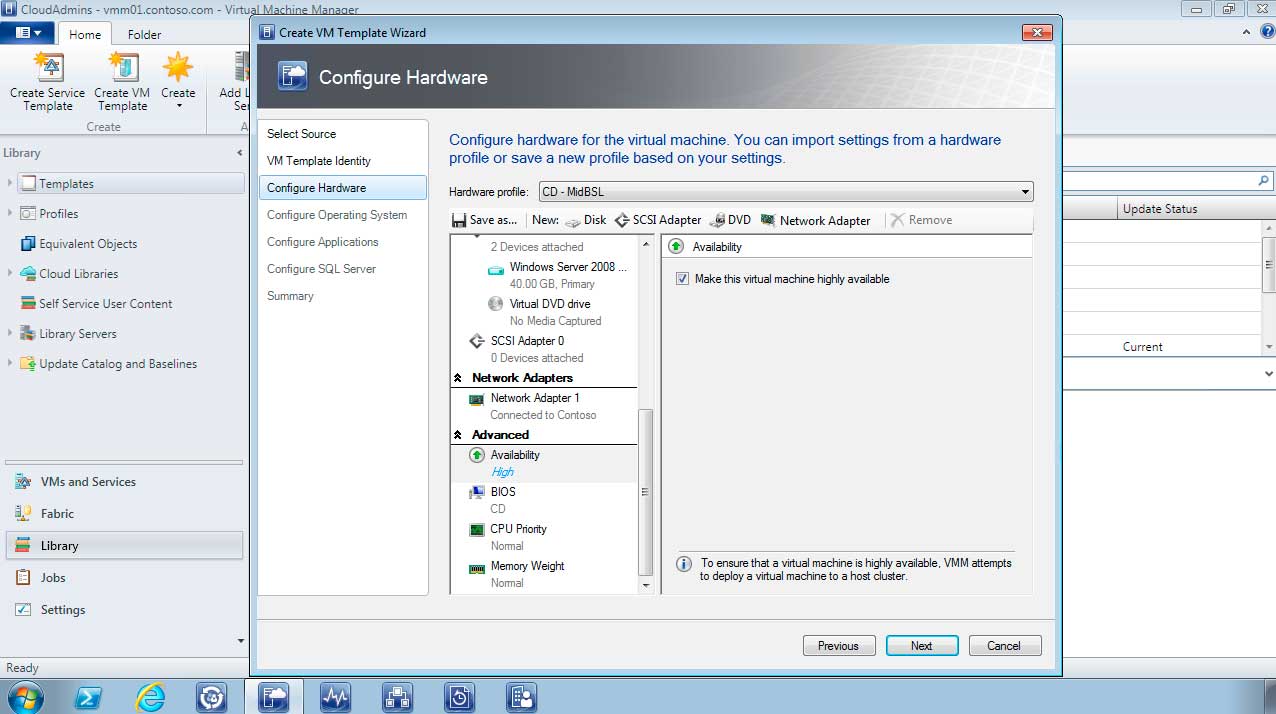This screenshot has width=1276, height=714.
Task: Add a new DVD drive
Action: [x=730, y=220]
